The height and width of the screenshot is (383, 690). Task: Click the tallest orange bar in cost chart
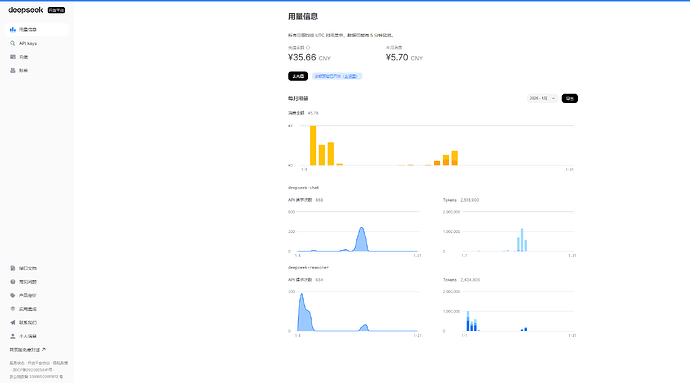[313, 145]
